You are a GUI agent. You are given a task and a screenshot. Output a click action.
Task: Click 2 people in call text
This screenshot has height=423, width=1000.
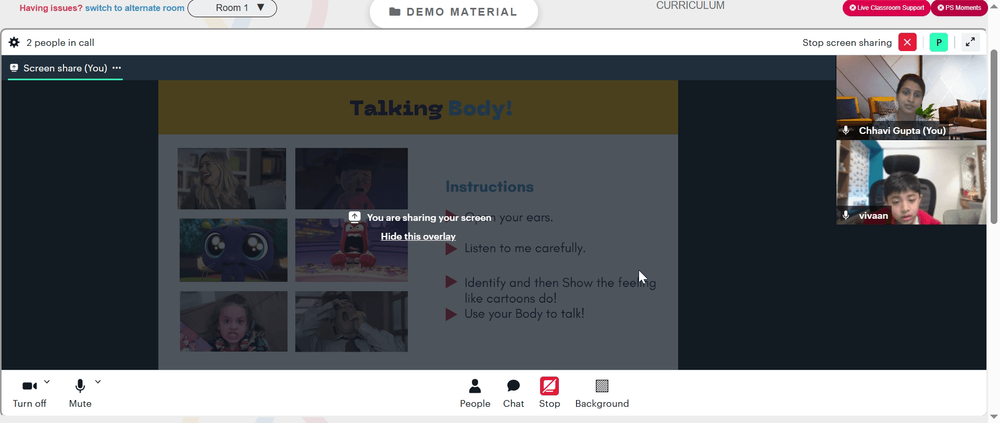[x=61, y=43]
